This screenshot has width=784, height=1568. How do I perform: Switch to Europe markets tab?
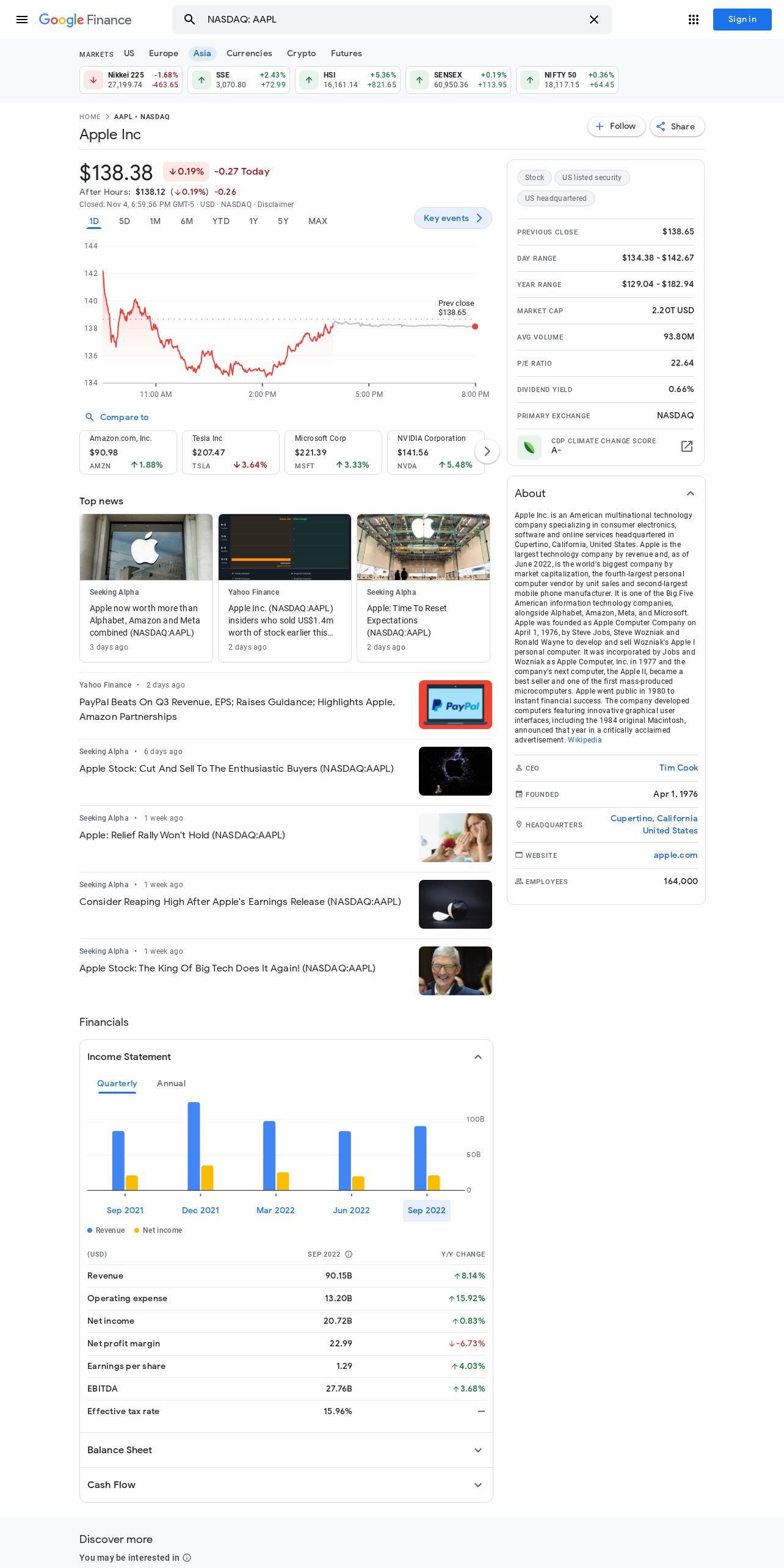(164, 53)
